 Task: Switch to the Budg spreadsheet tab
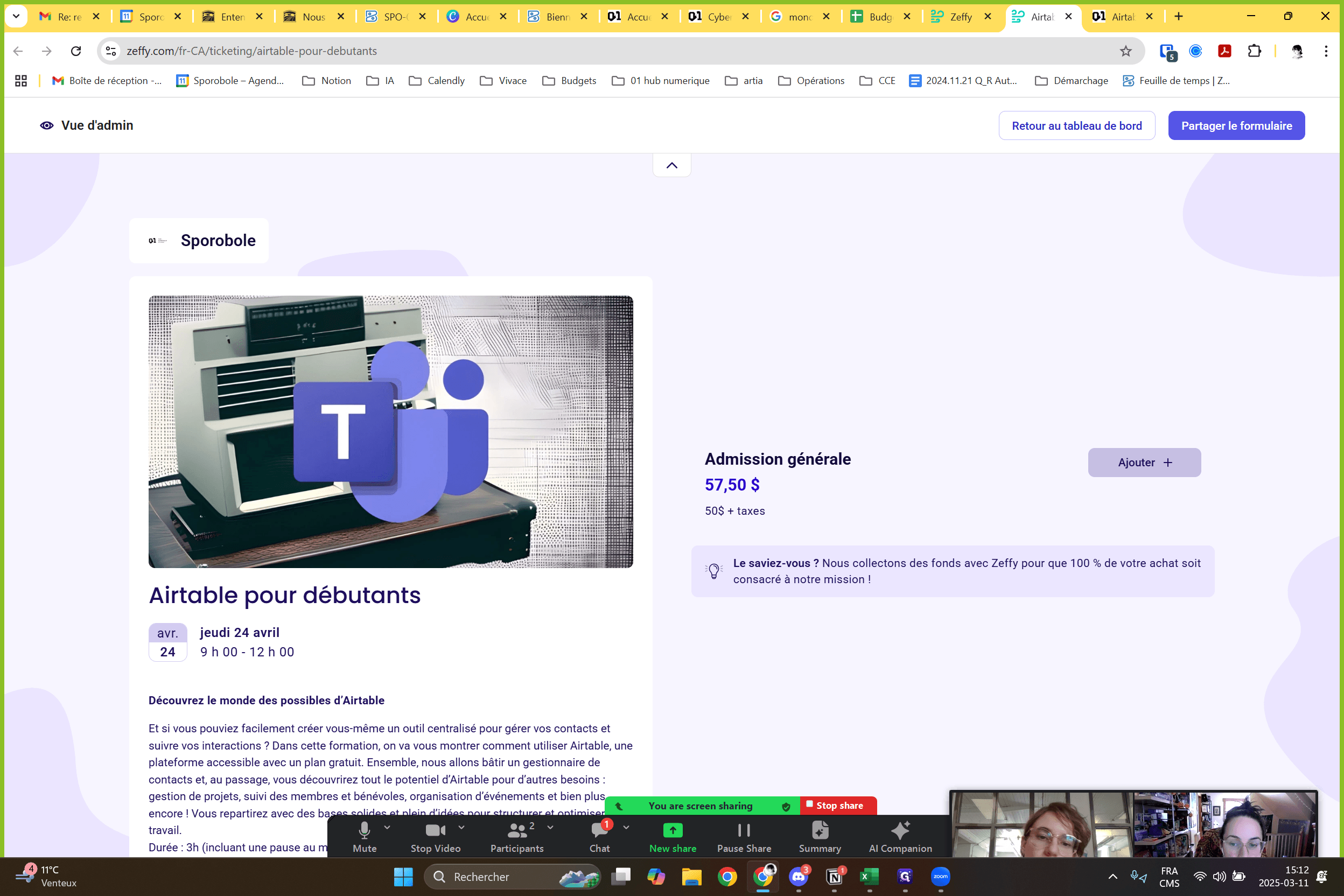coord(880,17)
